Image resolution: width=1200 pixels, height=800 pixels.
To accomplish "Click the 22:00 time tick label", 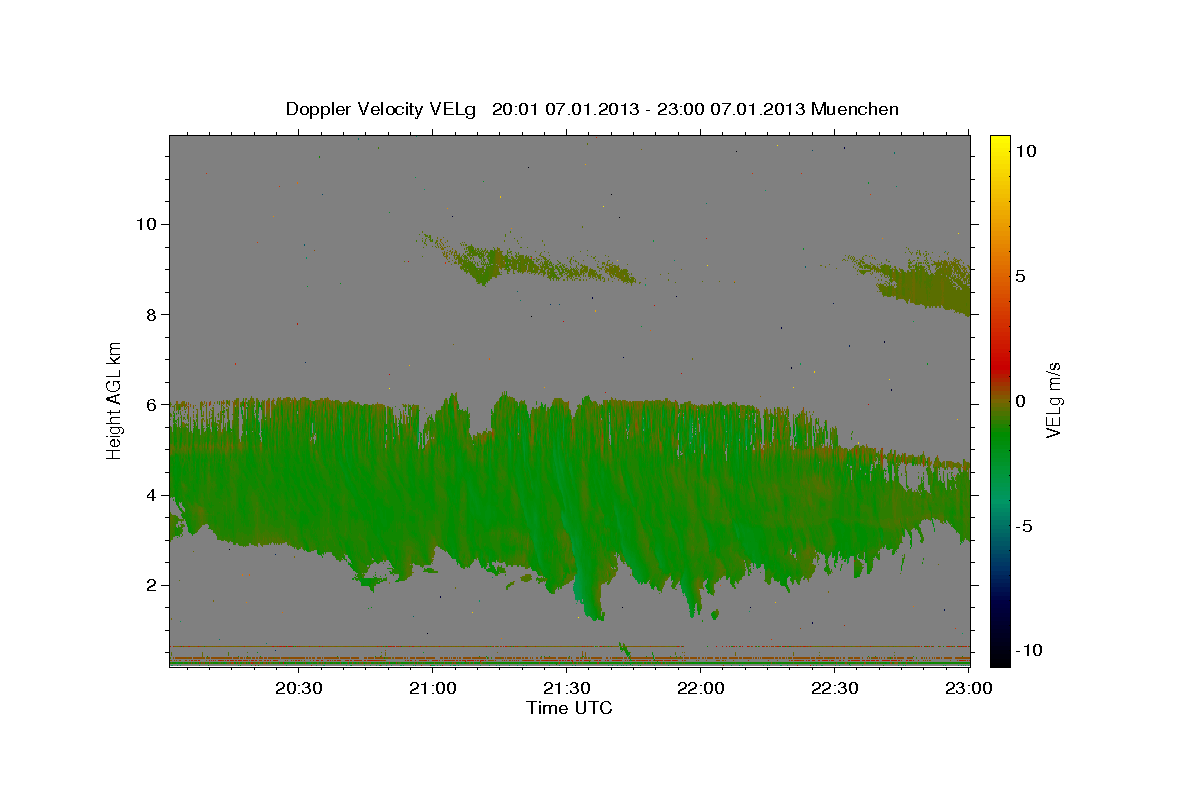I will click(x=701, y=689).
